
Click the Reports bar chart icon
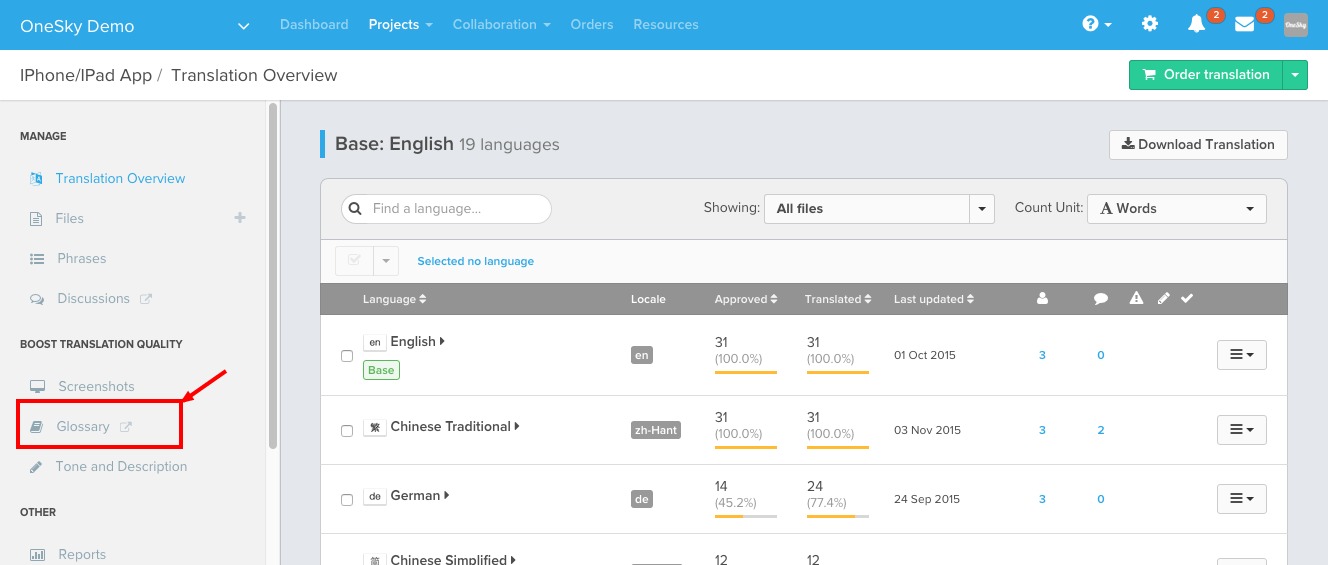coord(38,554)
